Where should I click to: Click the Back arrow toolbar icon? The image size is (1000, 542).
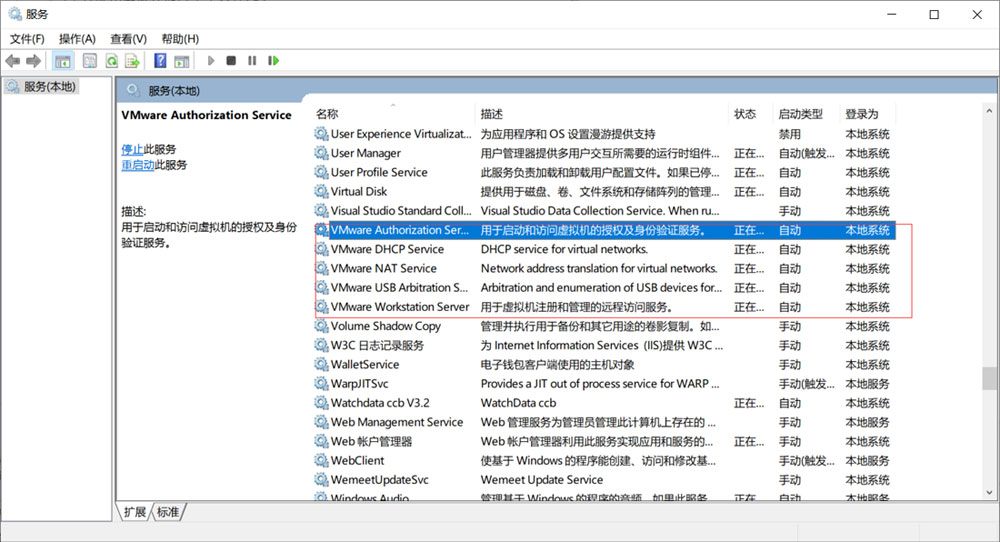tap(12, 61)
